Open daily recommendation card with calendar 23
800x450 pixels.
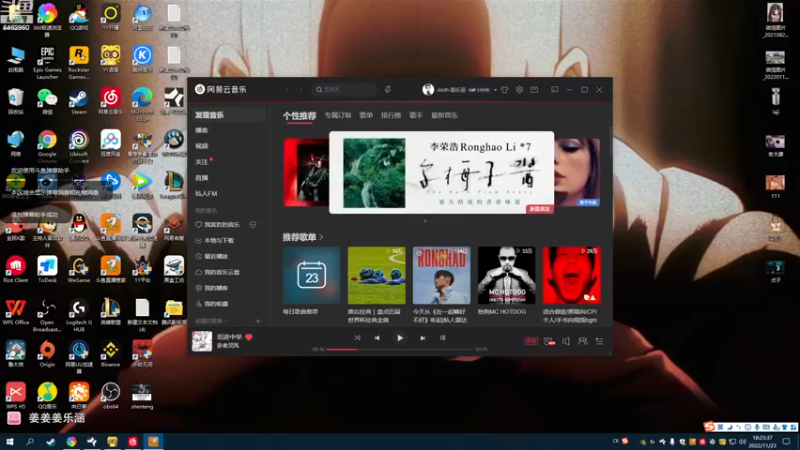311,276
